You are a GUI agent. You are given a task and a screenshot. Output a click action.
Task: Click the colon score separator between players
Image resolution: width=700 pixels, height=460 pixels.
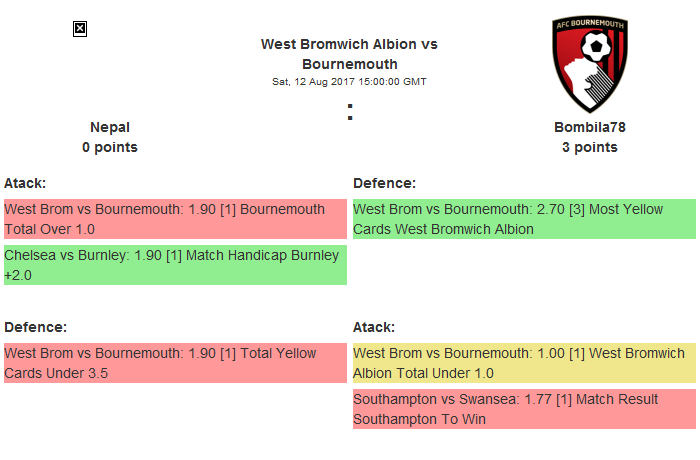350,113
